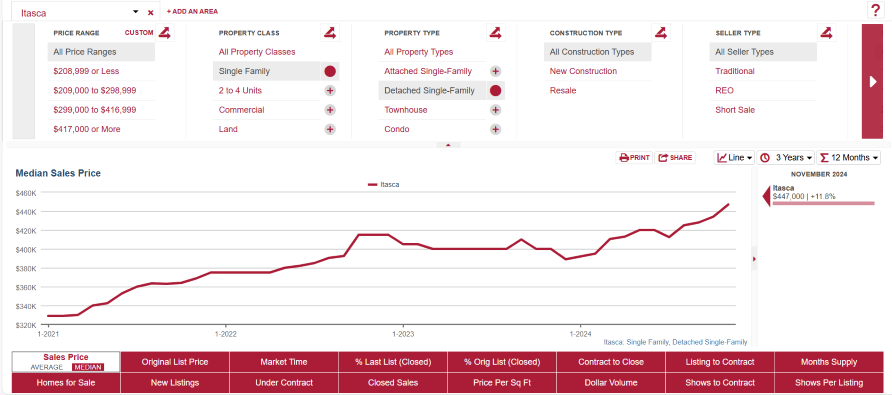
Task: Switch to the Months Supply metric tab
Action: point(828,362)
